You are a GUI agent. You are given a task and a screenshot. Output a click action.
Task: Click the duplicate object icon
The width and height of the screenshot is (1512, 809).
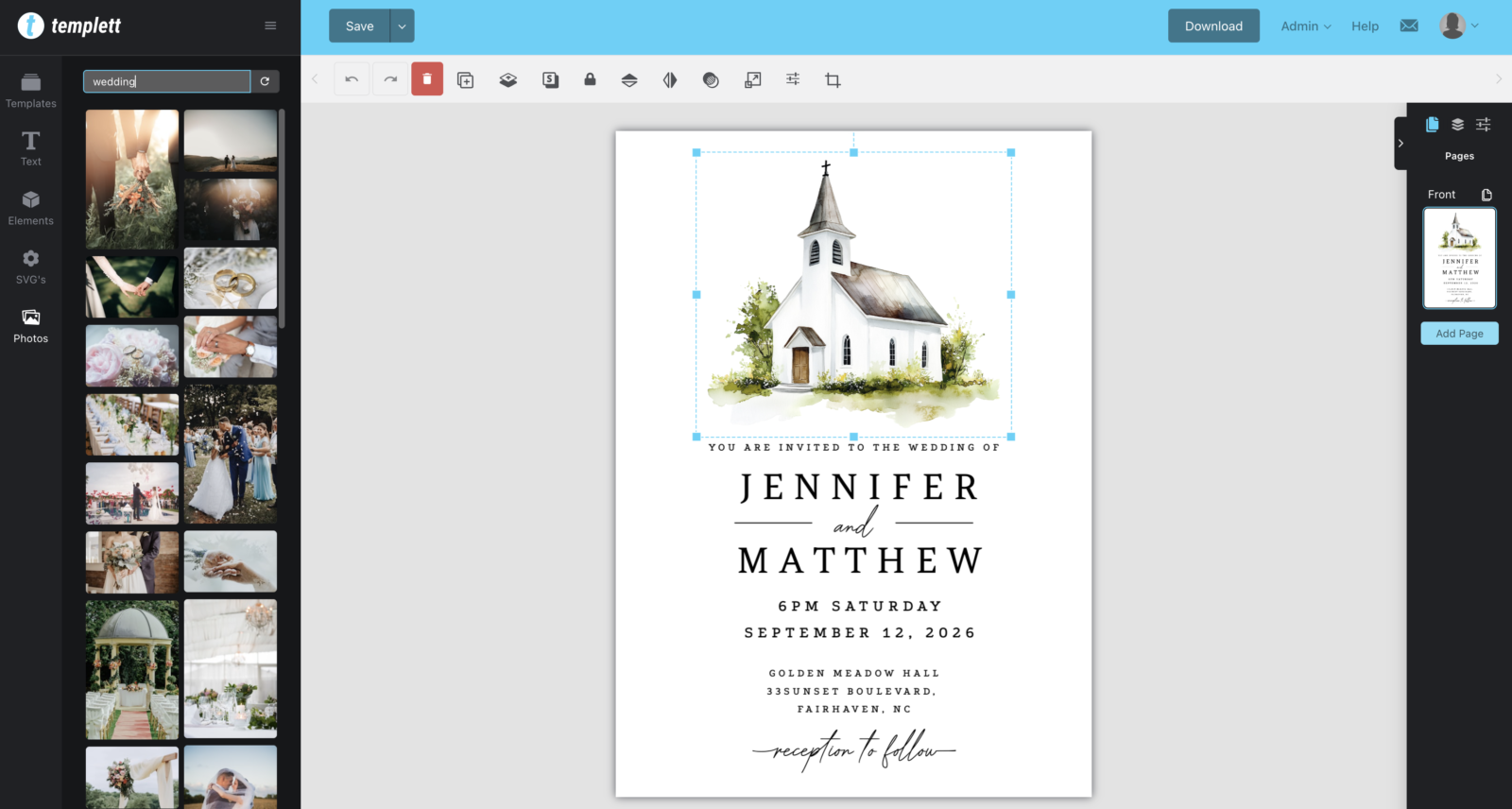tap(466, 80)
